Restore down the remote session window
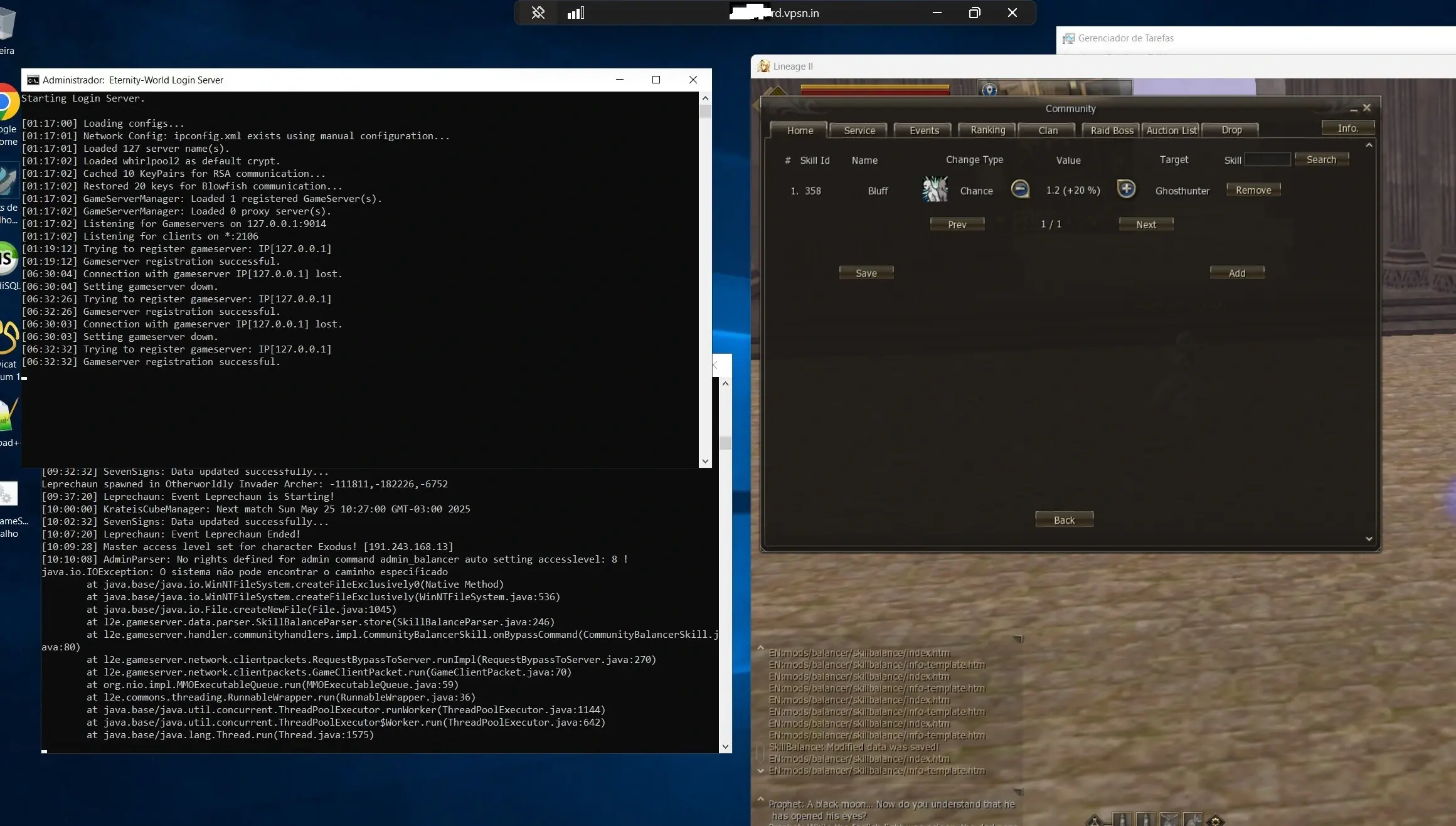This screenshot has height=826, width=1456. (974, 13)
